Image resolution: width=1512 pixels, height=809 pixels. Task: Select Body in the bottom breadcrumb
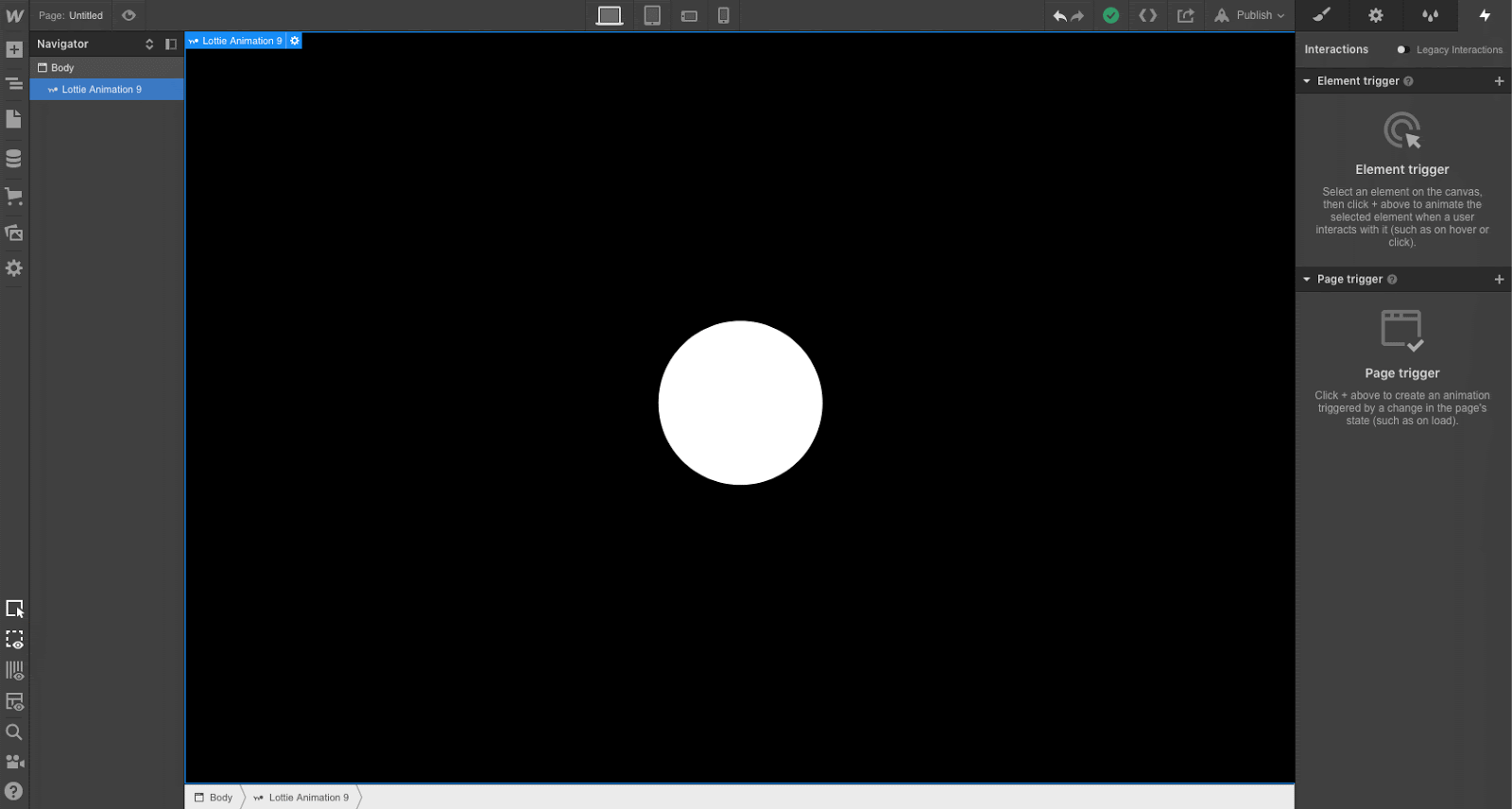214,798
